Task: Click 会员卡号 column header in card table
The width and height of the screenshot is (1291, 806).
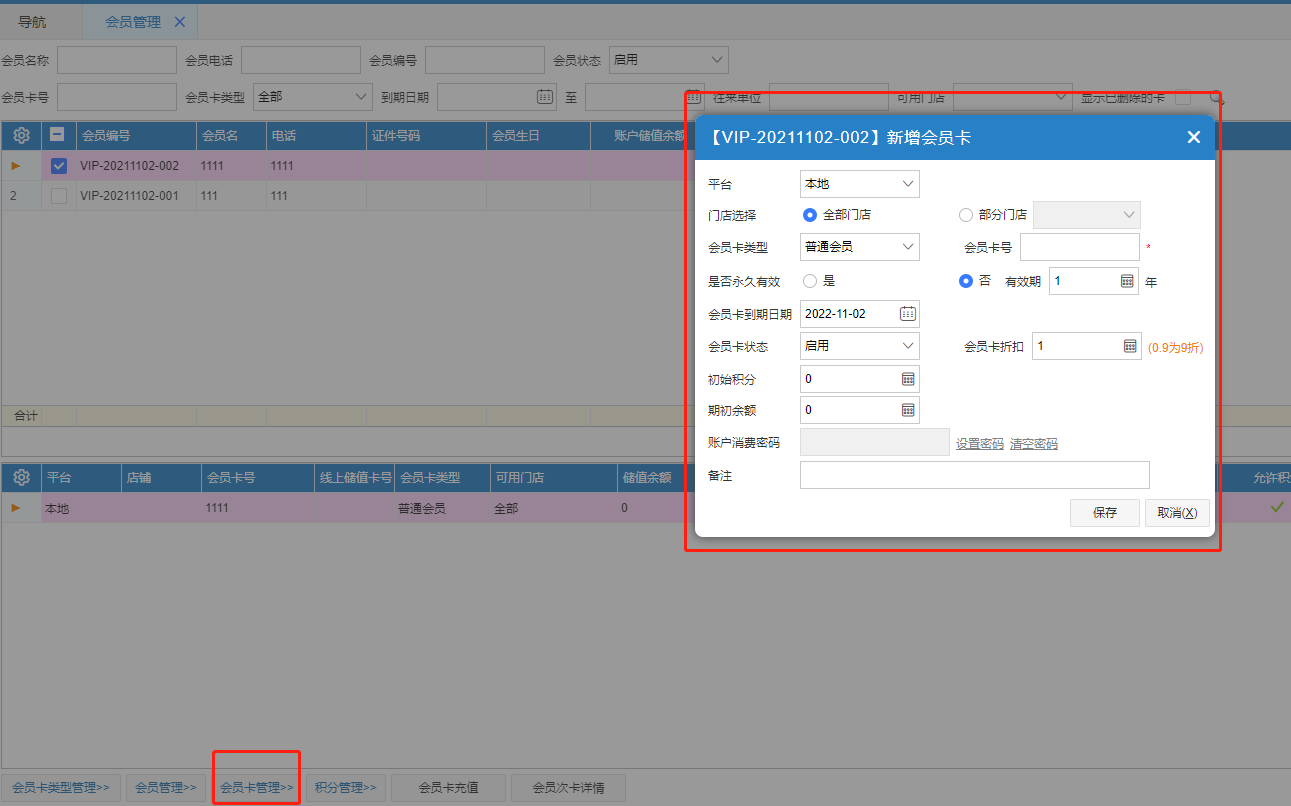Action: point(257,478)
